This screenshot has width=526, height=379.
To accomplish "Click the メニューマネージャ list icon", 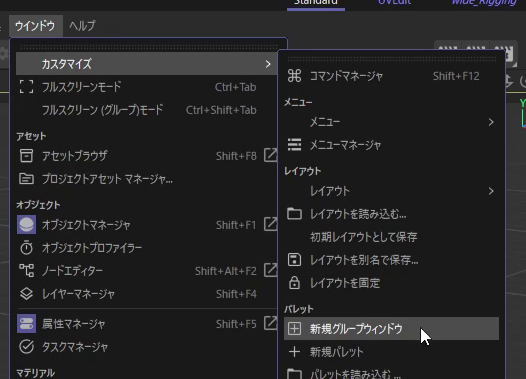I will 295,145.
